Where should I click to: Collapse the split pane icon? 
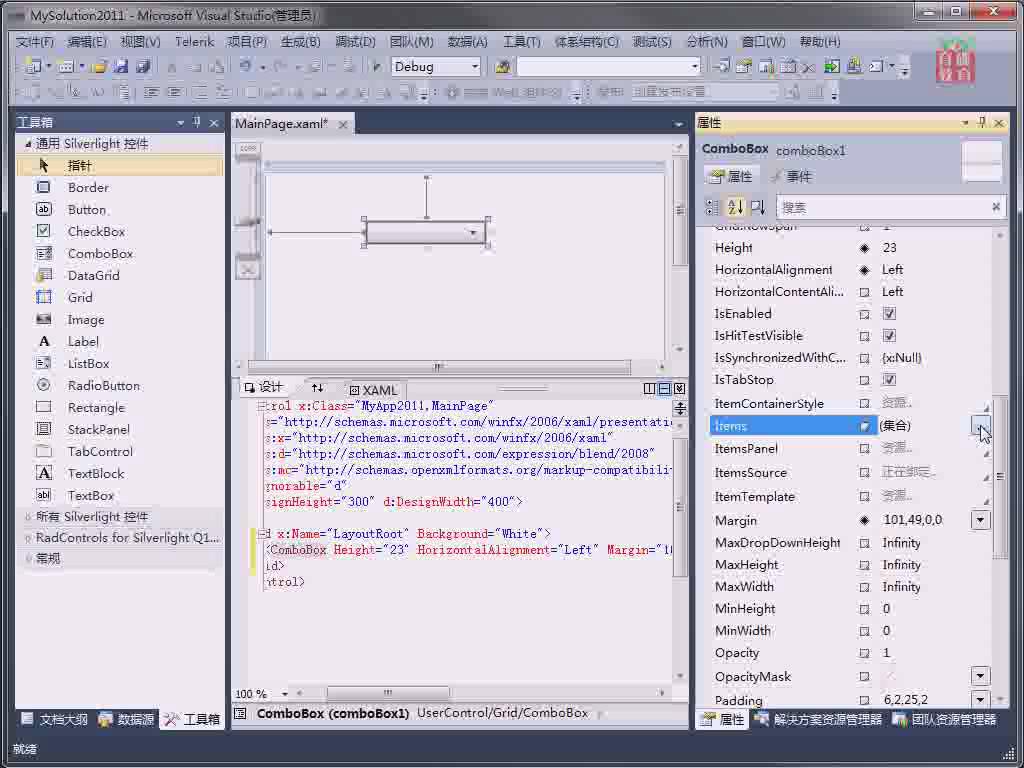[x=679, y=389]
